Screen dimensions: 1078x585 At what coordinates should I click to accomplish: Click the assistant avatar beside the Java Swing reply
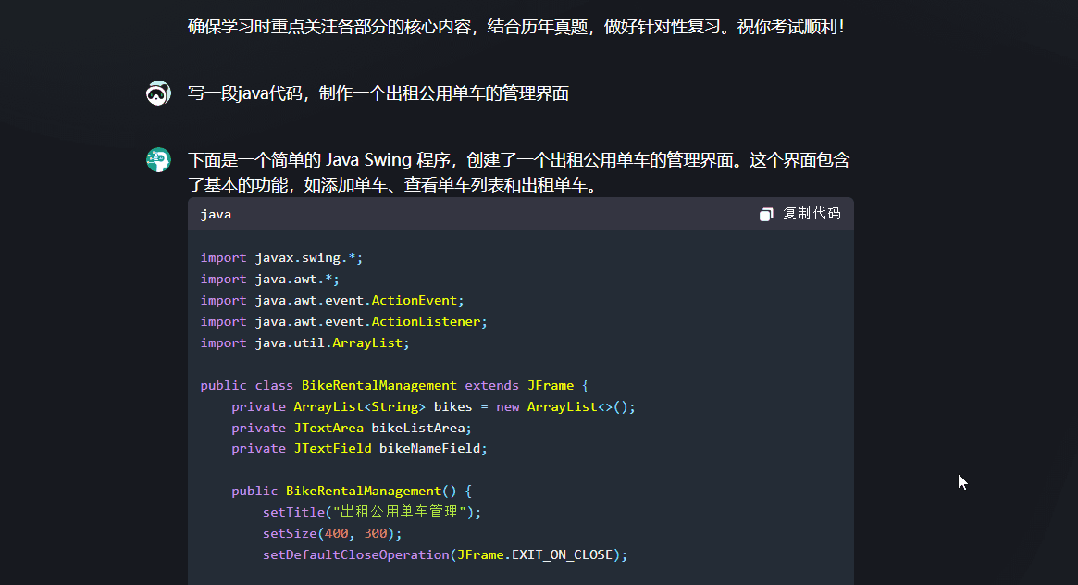point(158,159)
